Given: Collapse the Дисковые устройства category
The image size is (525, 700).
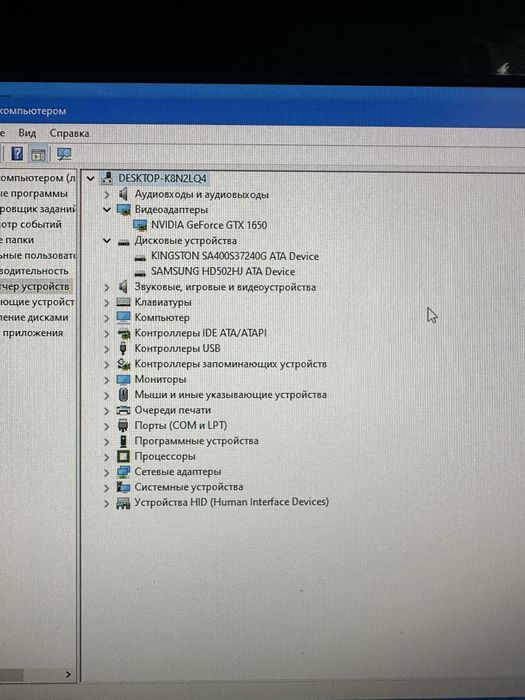Looking at the screenshot, I should click(x=107, y=241).
